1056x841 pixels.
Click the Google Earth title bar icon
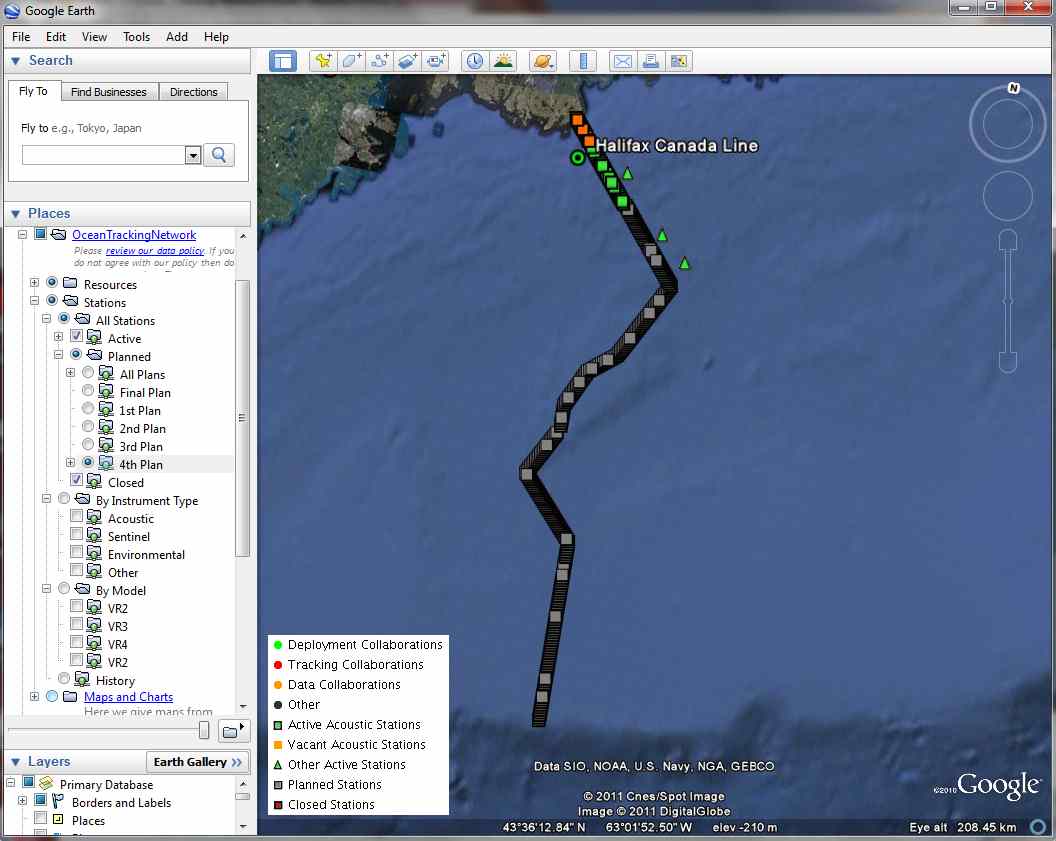(12, 11)
